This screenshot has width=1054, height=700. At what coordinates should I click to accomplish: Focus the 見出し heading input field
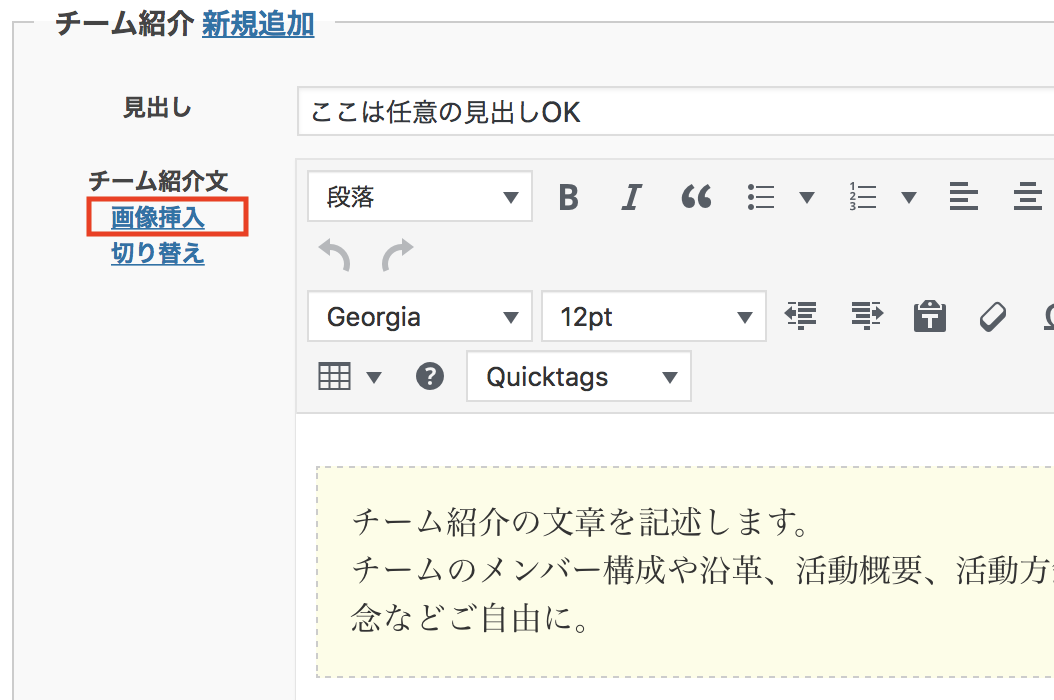[676, 112]
